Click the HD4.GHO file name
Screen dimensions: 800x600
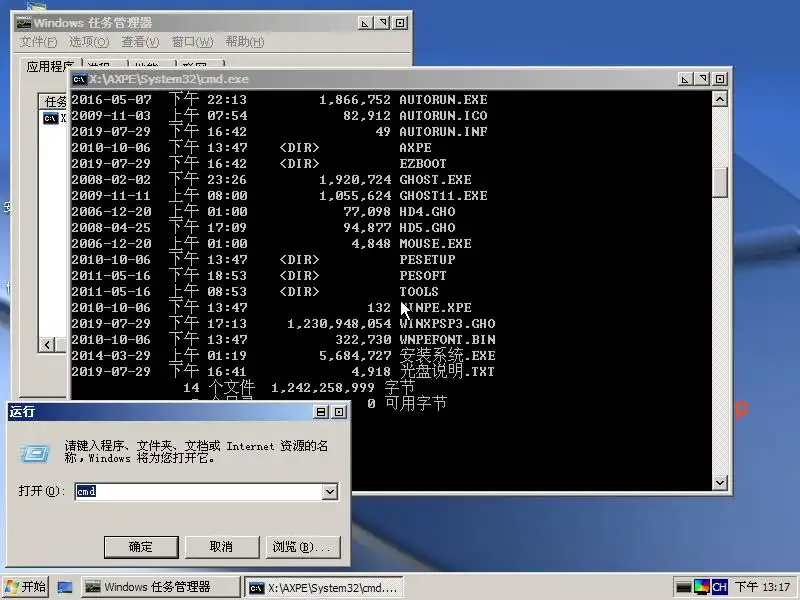pyautogui.click(x=427, y=212)
